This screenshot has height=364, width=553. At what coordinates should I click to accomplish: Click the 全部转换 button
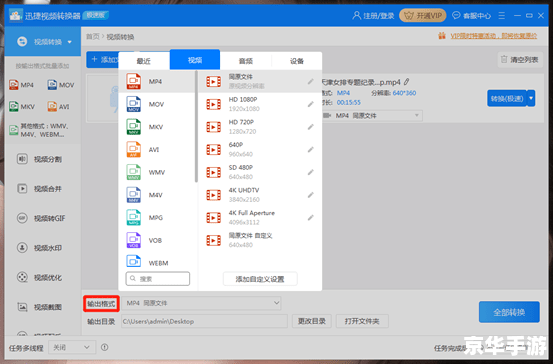(509, 312)
